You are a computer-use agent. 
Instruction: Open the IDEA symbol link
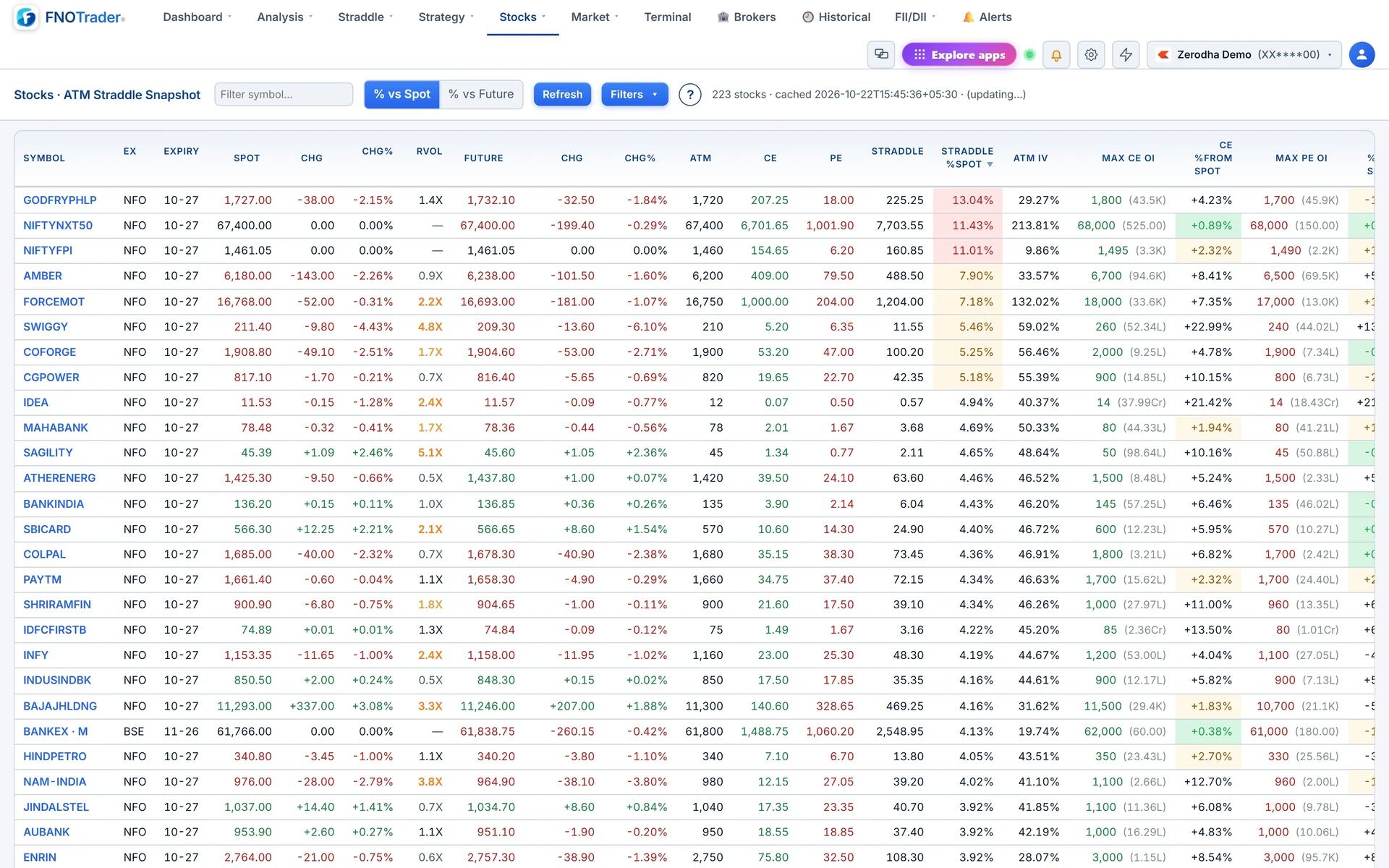[35, 403]
